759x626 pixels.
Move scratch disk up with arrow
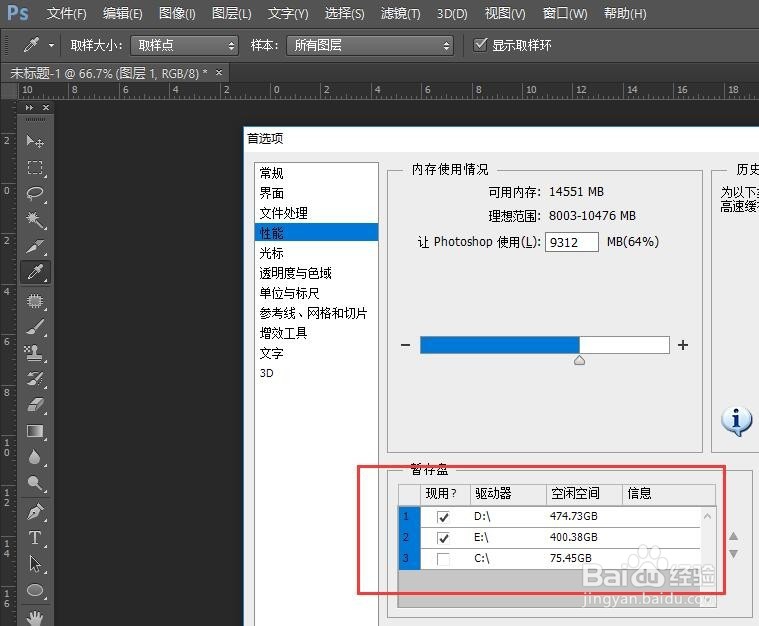pyautogui.click(x=733, y=536)
